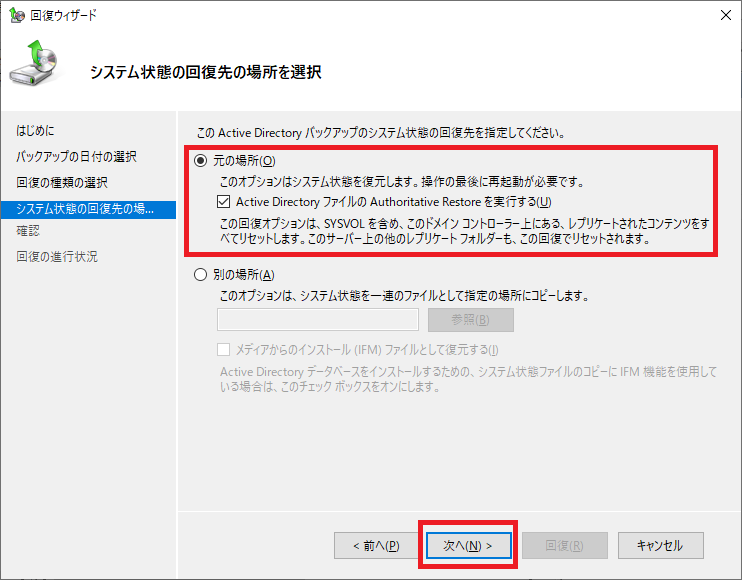The width and height of the screenshot is (742, 580).
Task: Click the 前へ back button
Action: [x=376, y=546]
